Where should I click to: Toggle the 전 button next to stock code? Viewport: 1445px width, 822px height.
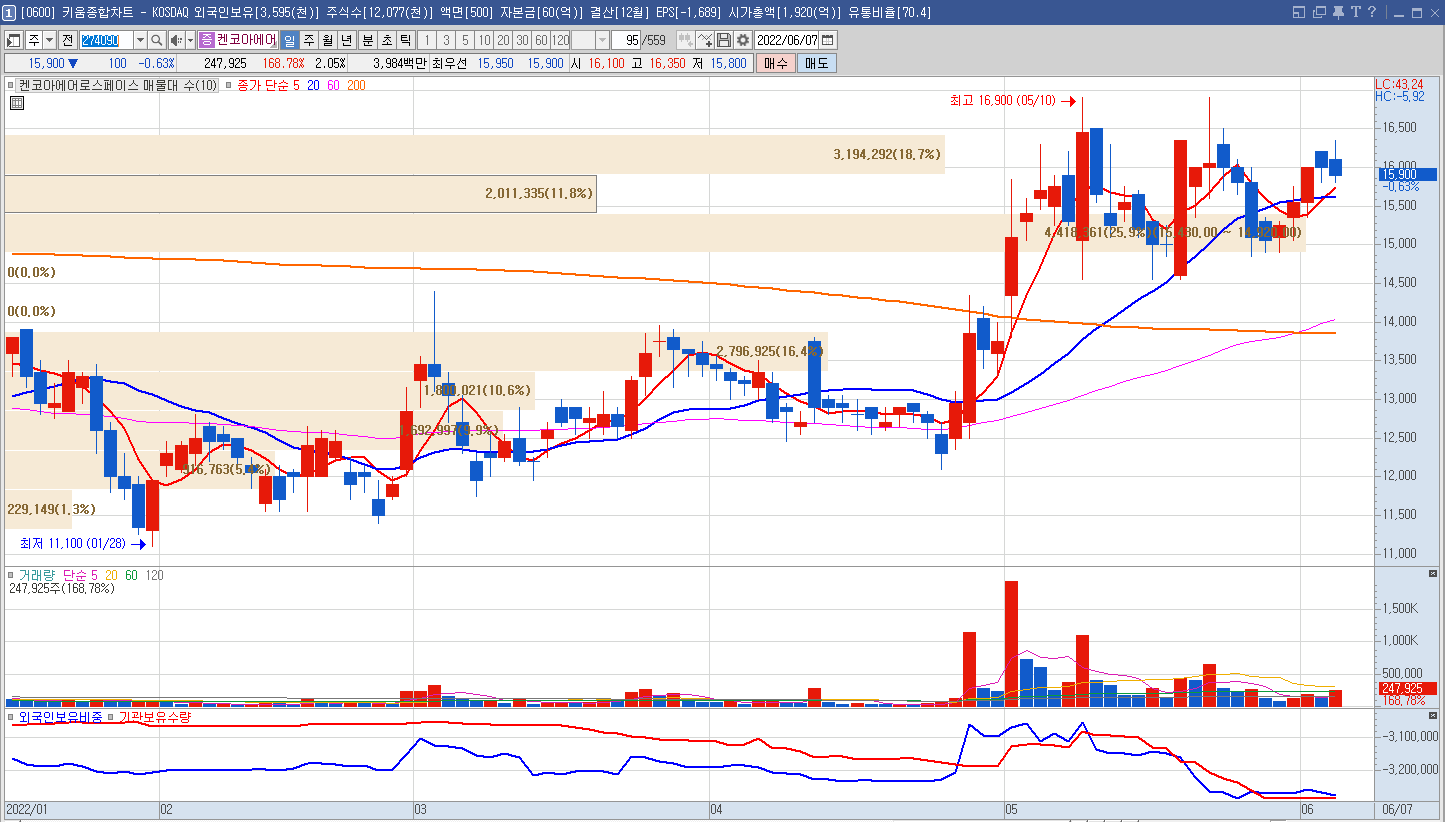(67, 40)
